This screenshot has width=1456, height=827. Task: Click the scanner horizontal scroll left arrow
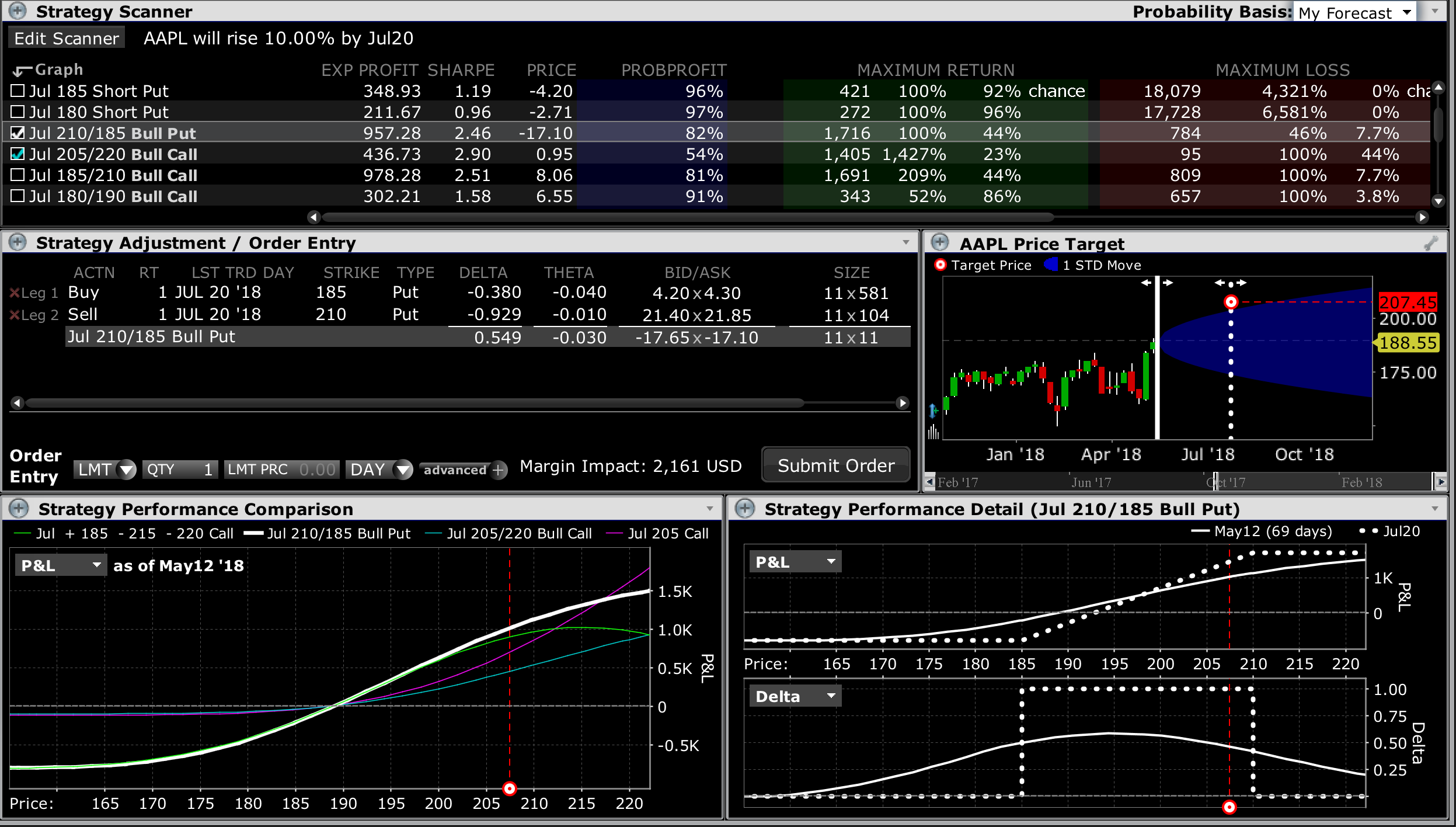tap(314, 217)
